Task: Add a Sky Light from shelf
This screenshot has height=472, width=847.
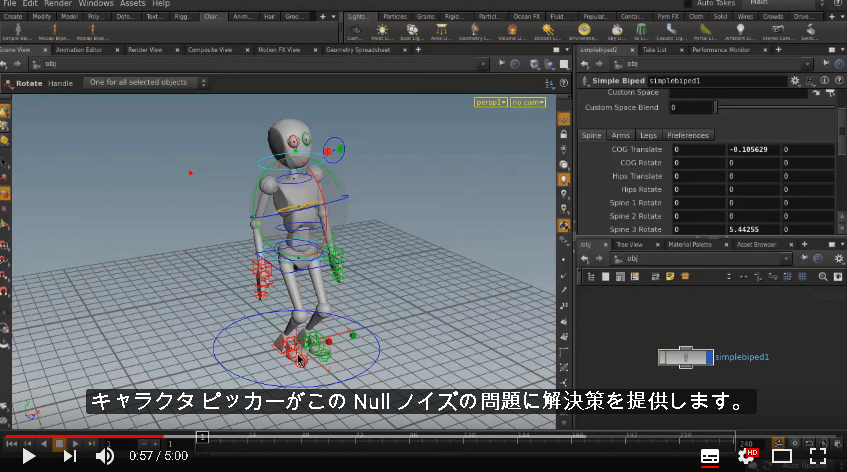Action: [616, 32]
